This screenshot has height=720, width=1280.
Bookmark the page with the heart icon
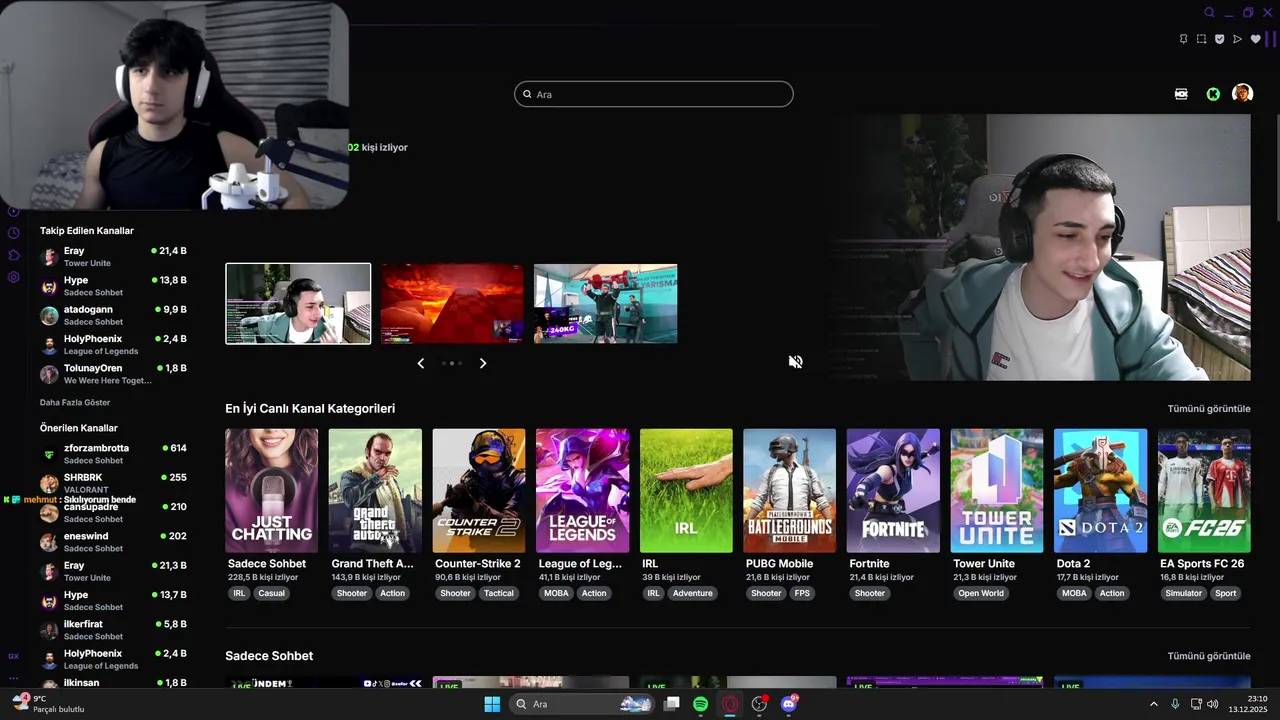1255,39
